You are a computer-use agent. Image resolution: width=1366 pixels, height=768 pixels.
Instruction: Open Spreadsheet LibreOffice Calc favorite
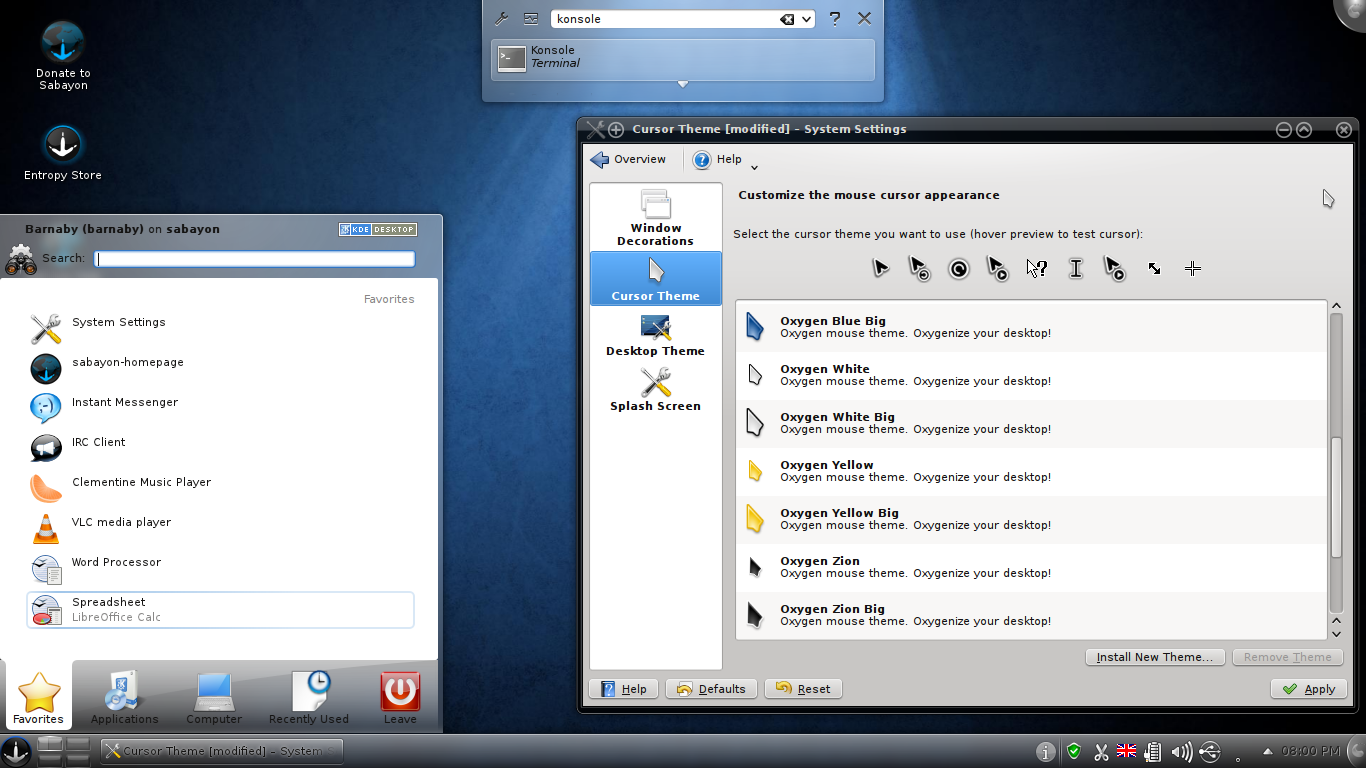click(221, 610)
